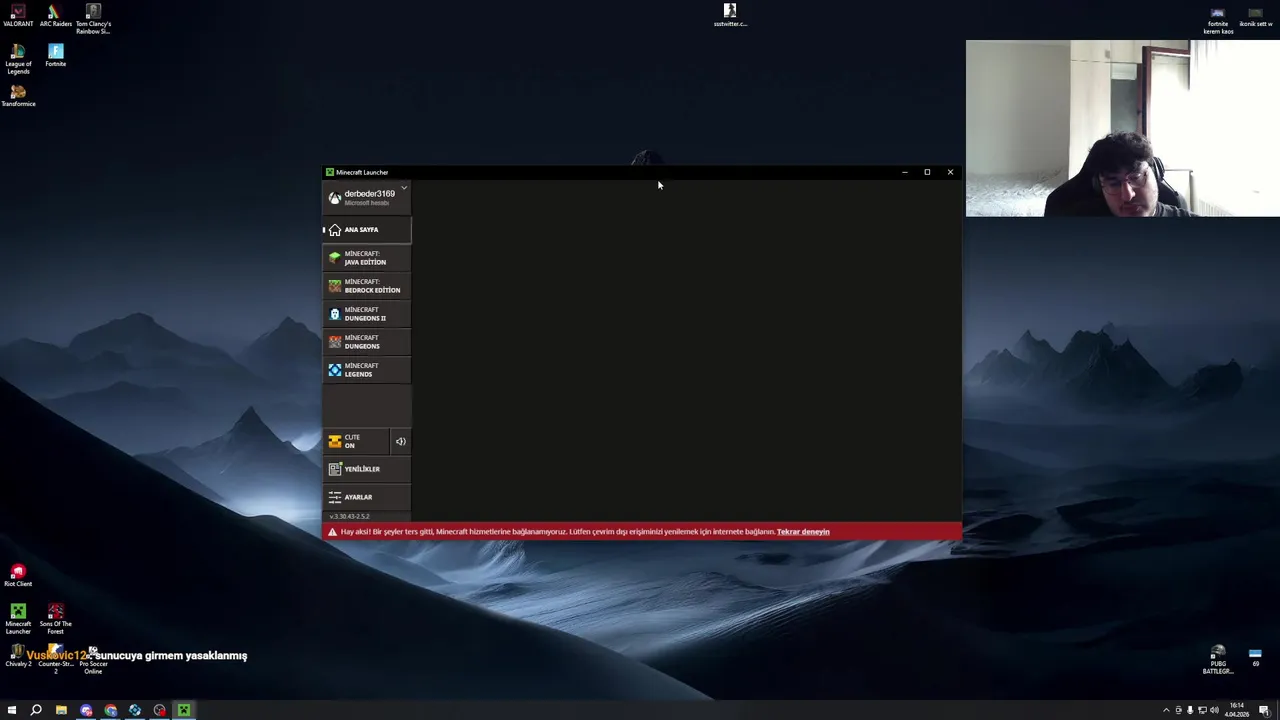
Task: Click the Minecraft Launcher taskbar icon
Action: click(184, 710)
